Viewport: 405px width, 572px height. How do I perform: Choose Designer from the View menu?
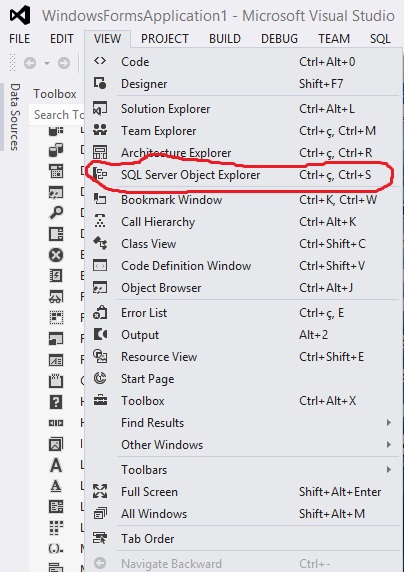[x=241, y=84]
